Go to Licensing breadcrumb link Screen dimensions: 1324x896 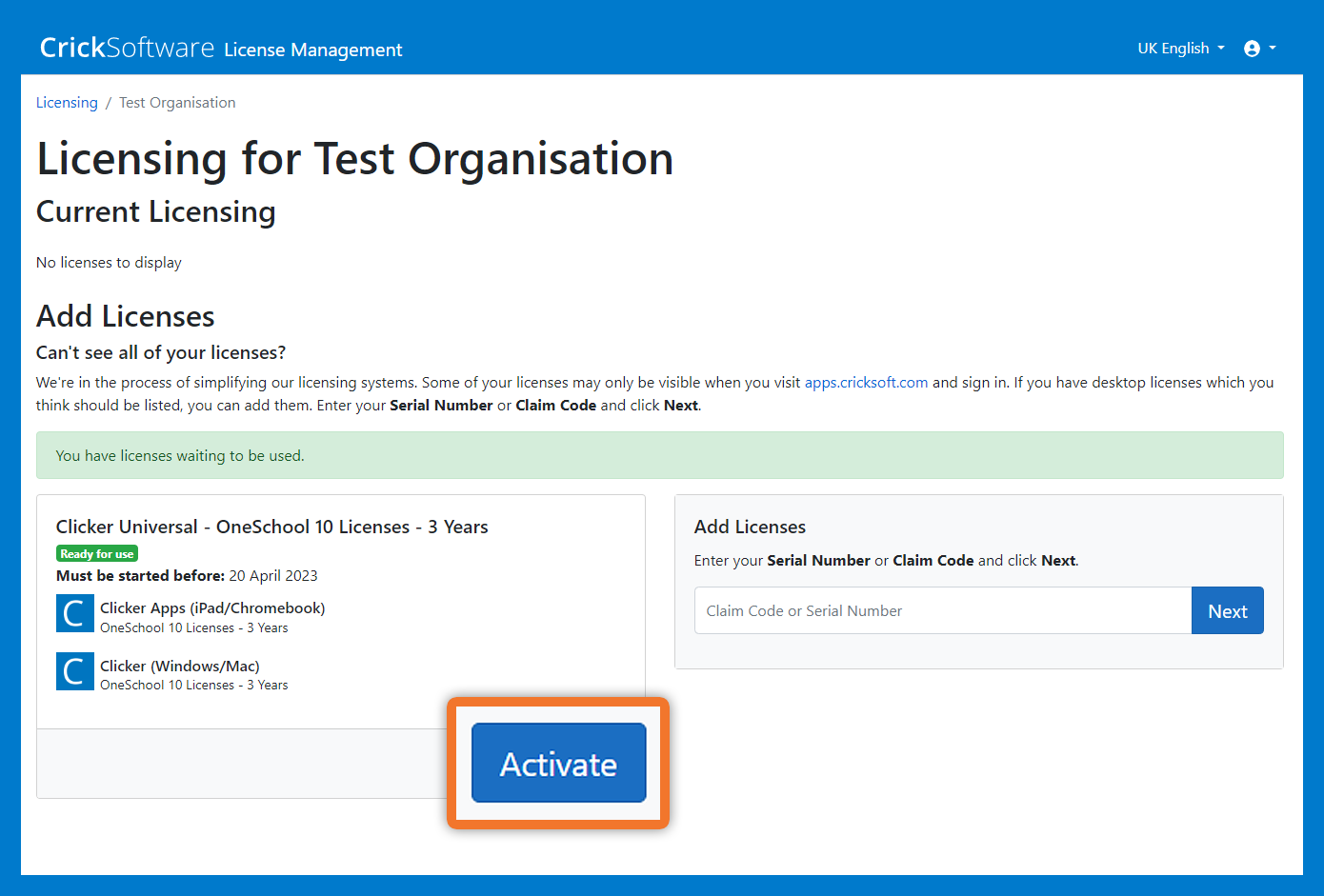click(x=67, y=103)
